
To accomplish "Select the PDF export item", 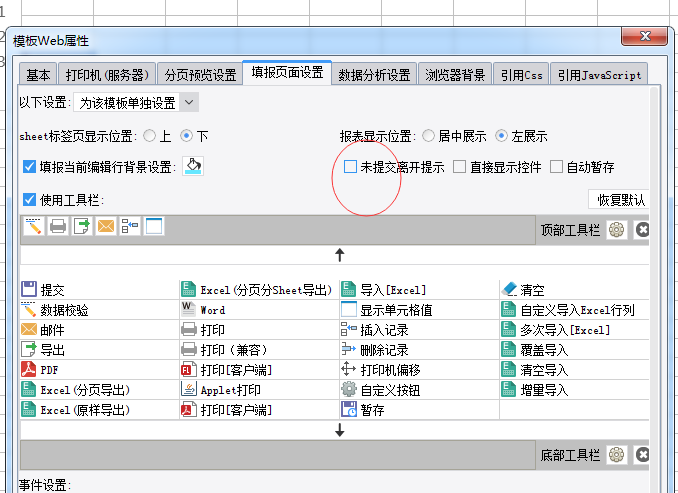I will (99, 370).
